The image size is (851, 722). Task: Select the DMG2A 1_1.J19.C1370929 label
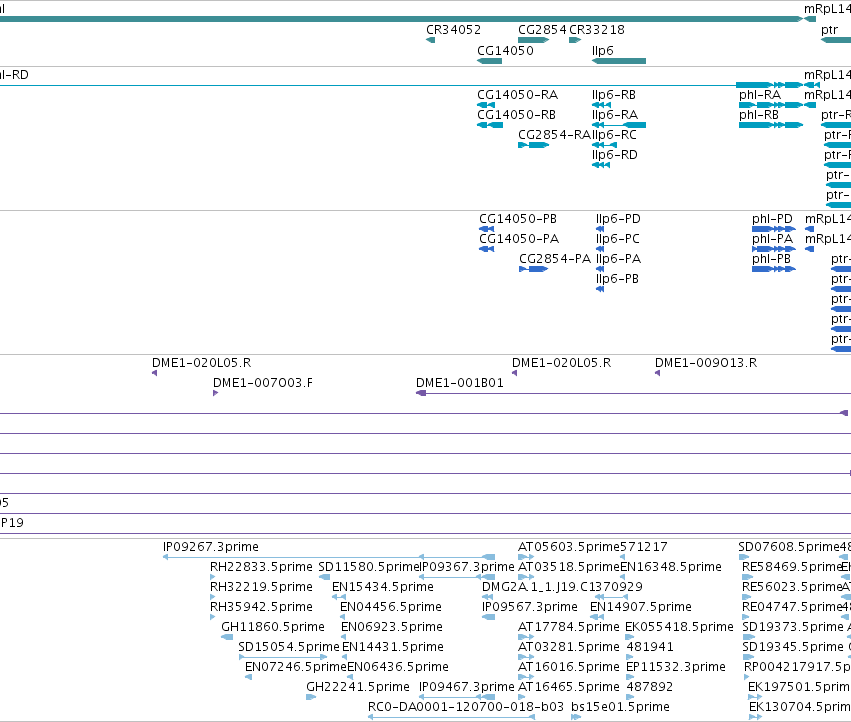tap(562, 587)
